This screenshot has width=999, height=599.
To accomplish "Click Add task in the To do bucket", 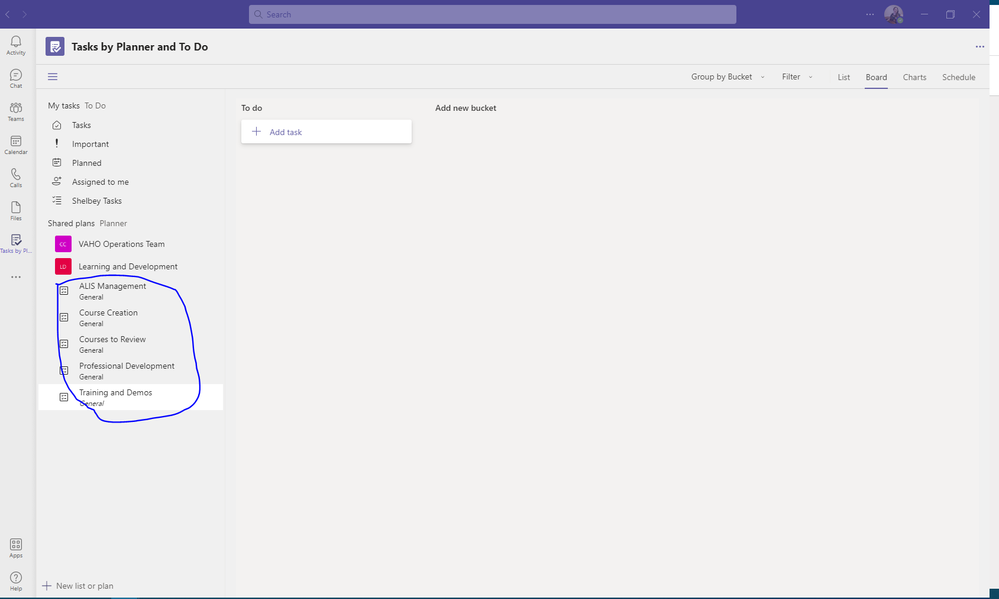I will pyautogui.click(x=326, y=132).
